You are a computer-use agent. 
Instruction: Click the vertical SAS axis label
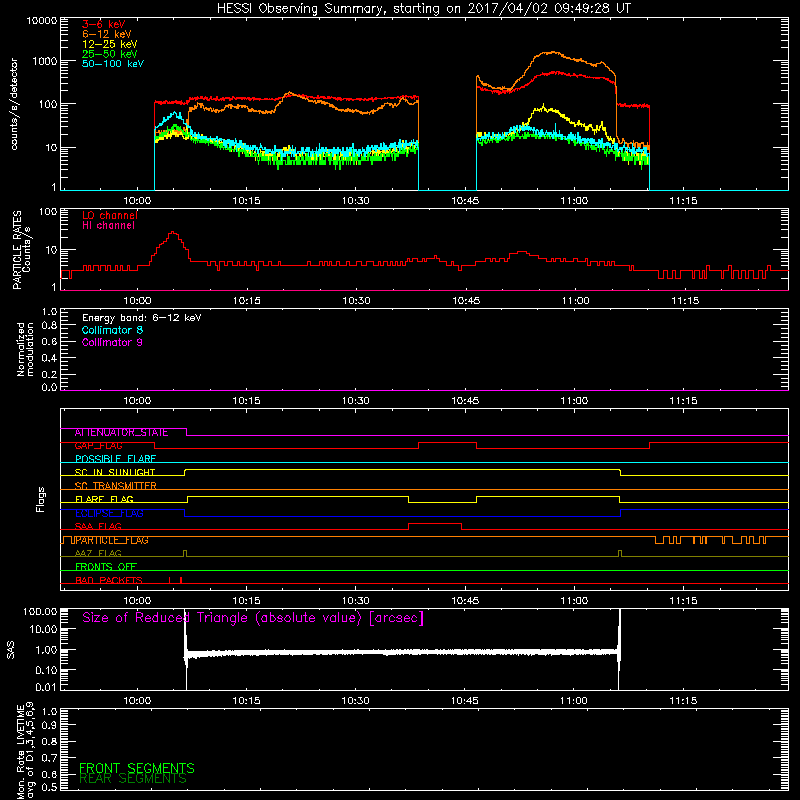(x=11, y=650)
